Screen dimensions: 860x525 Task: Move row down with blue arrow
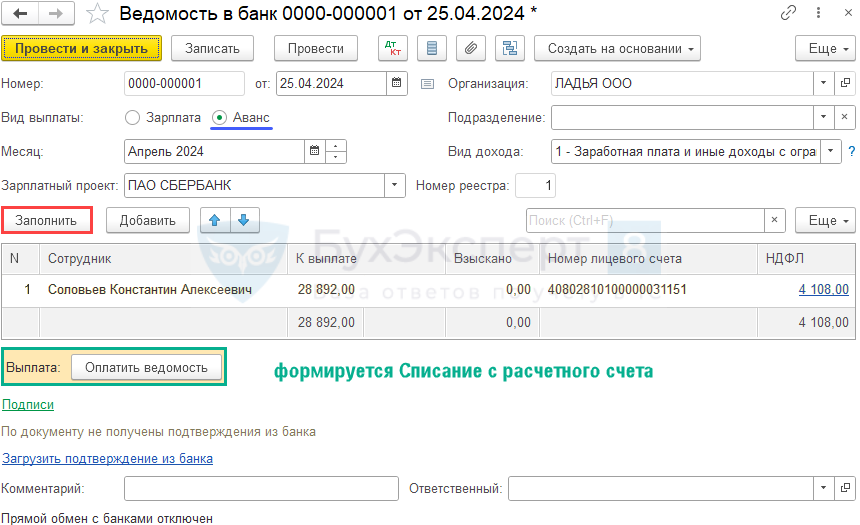click(x=244, y=220)
